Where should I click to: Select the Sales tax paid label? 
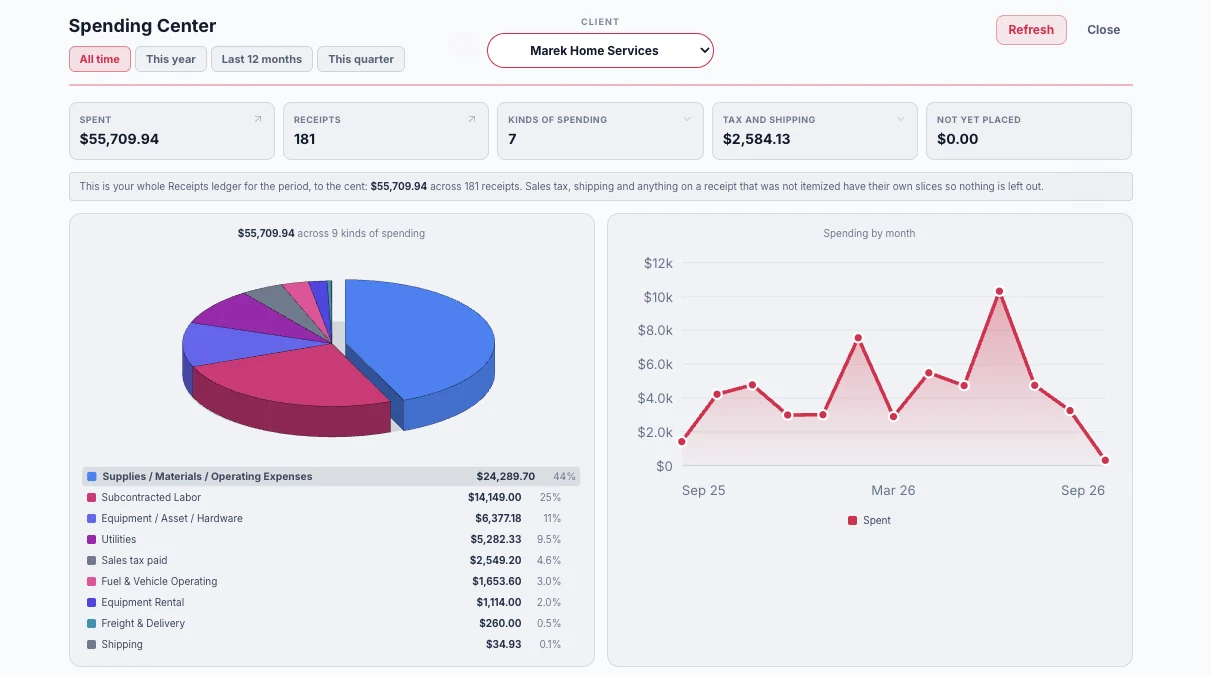click(x=134, y=561)
